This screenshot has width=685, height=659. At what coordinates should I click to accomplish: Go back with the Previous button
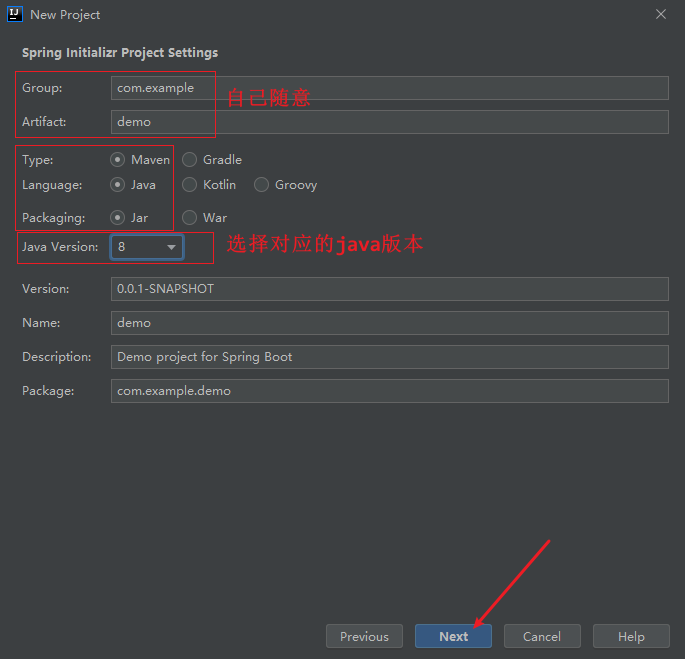coord(364,636)
